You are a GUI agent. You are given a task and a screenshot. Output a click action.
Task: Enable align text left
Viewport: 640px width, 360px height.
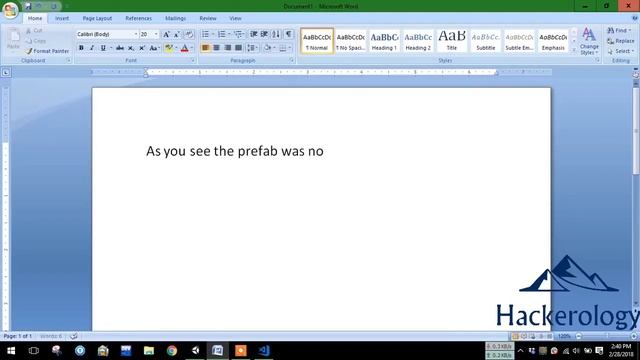pyautogui.click(x=205, y=48)
